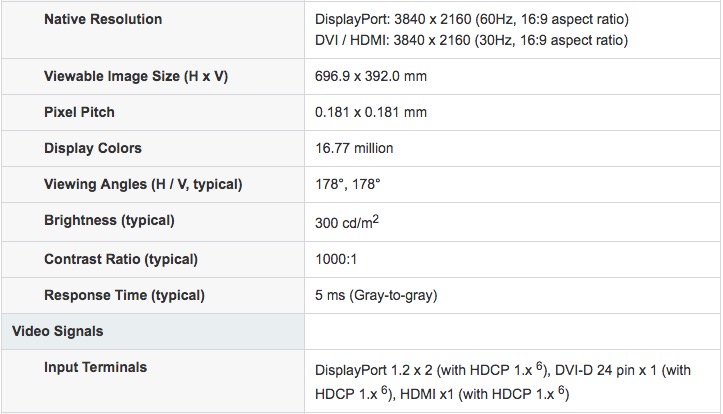Select the 0.181 x 0.181 mm value
This screenshot has width=723, height=414.
pos(370,112)
